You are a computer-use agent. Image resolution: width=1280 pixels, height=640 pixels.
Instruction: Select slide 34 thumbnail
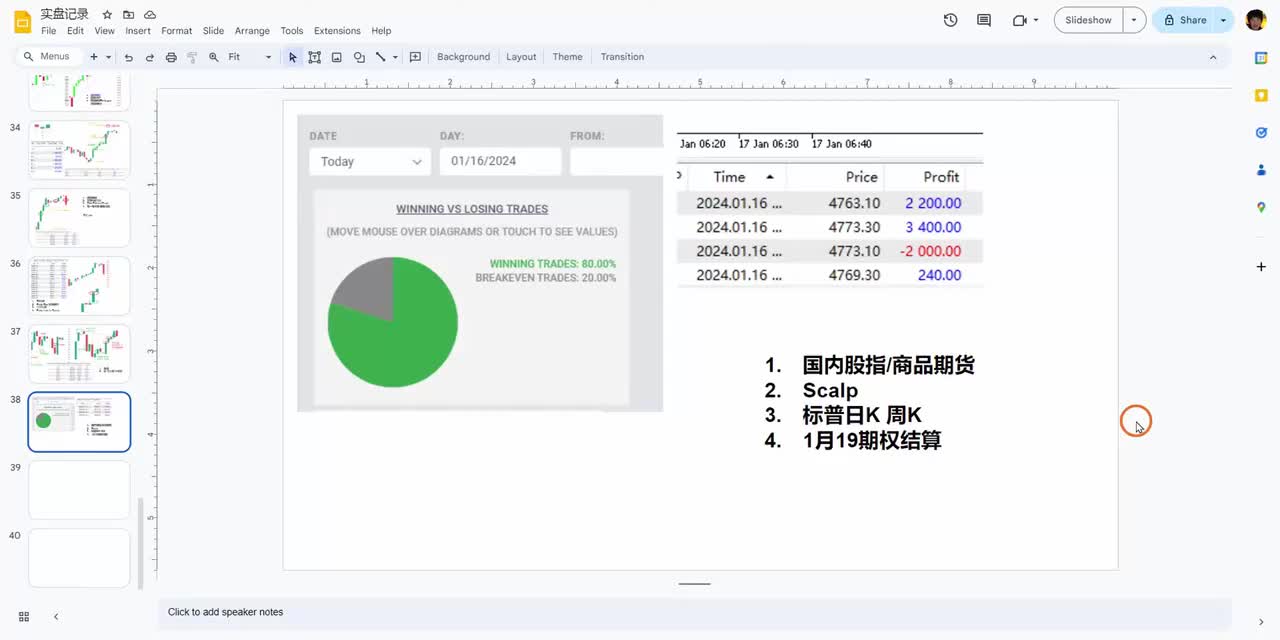pos(79,150)
